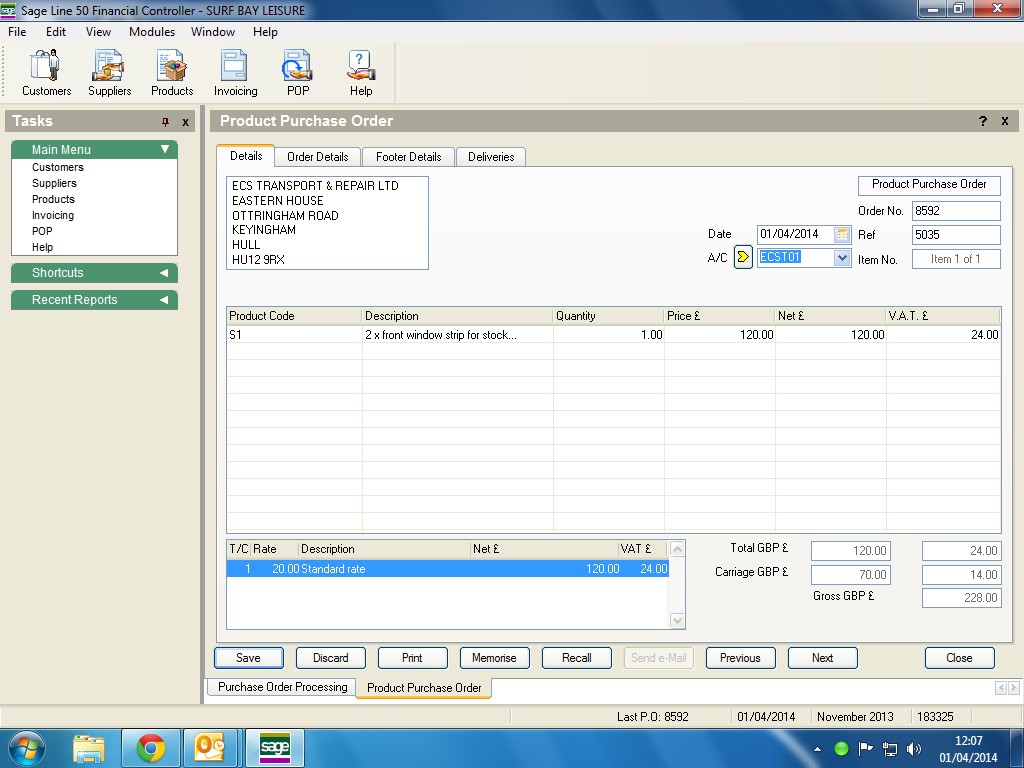Viewport: 1024px width, 768px height.
Task: Expand the Shortcuts section
Action: (x=164, y=273)
